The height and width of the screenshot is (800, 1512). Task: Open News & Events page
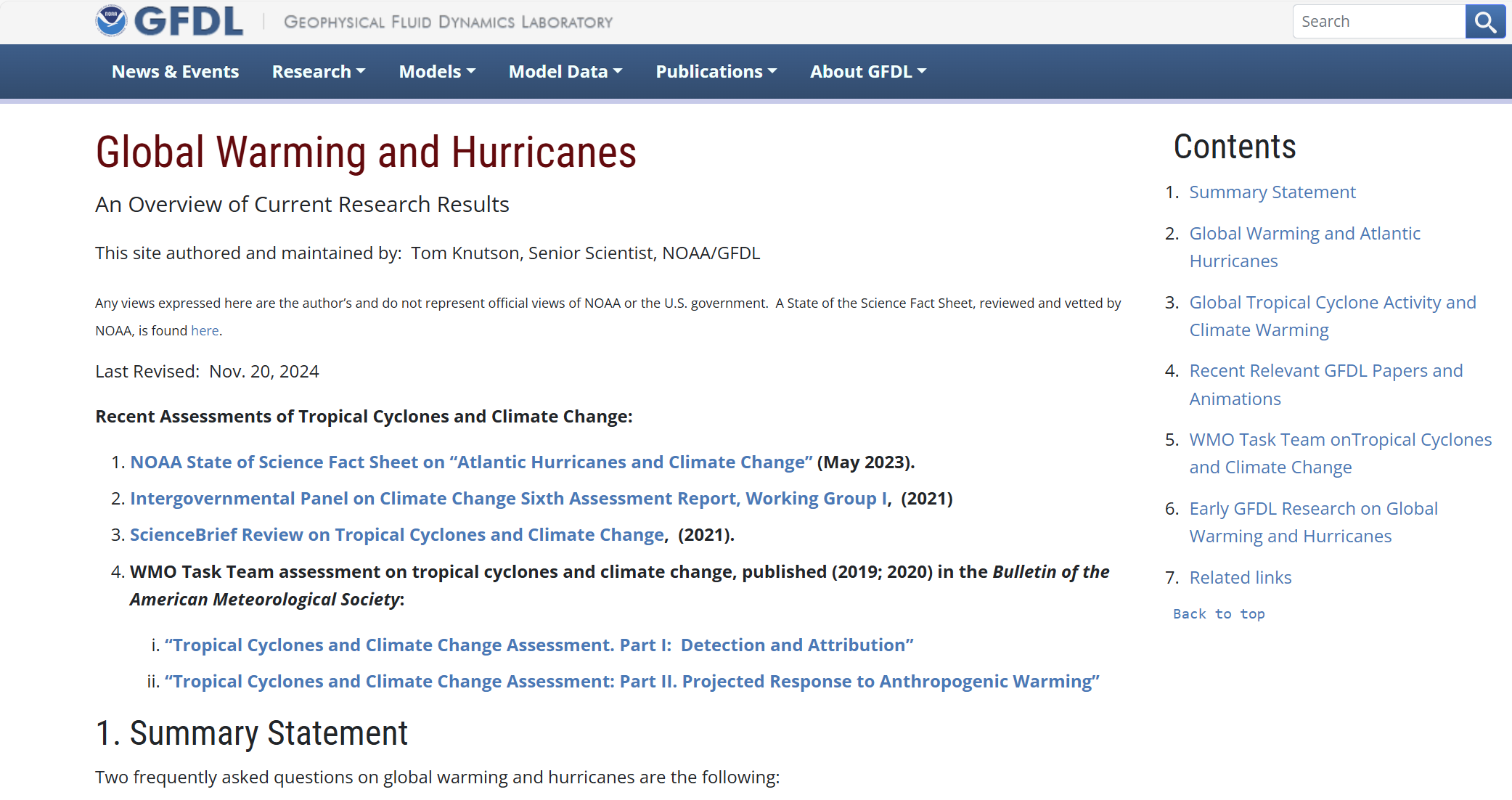point(175,72)
